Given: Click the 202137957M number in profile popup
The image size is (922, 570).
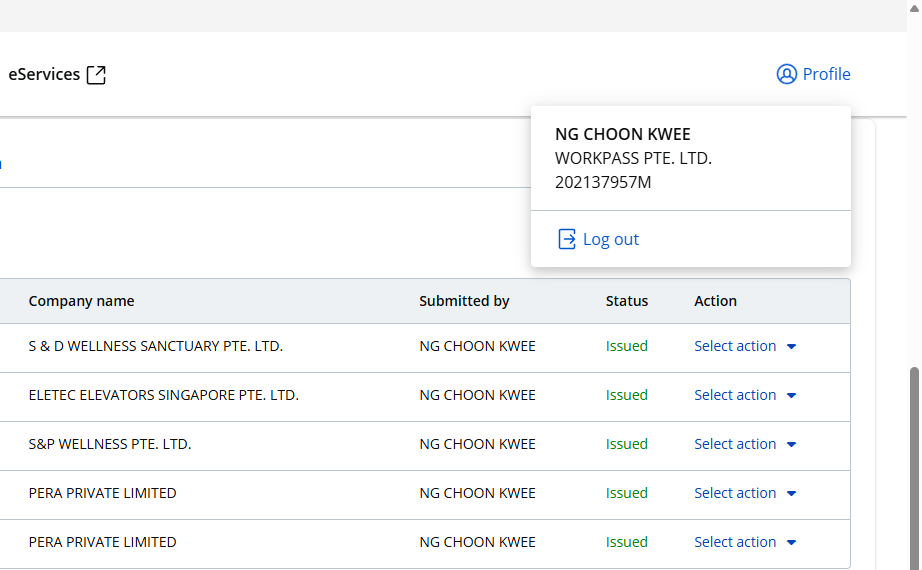Looking at the screenshot, I should 603,182.
